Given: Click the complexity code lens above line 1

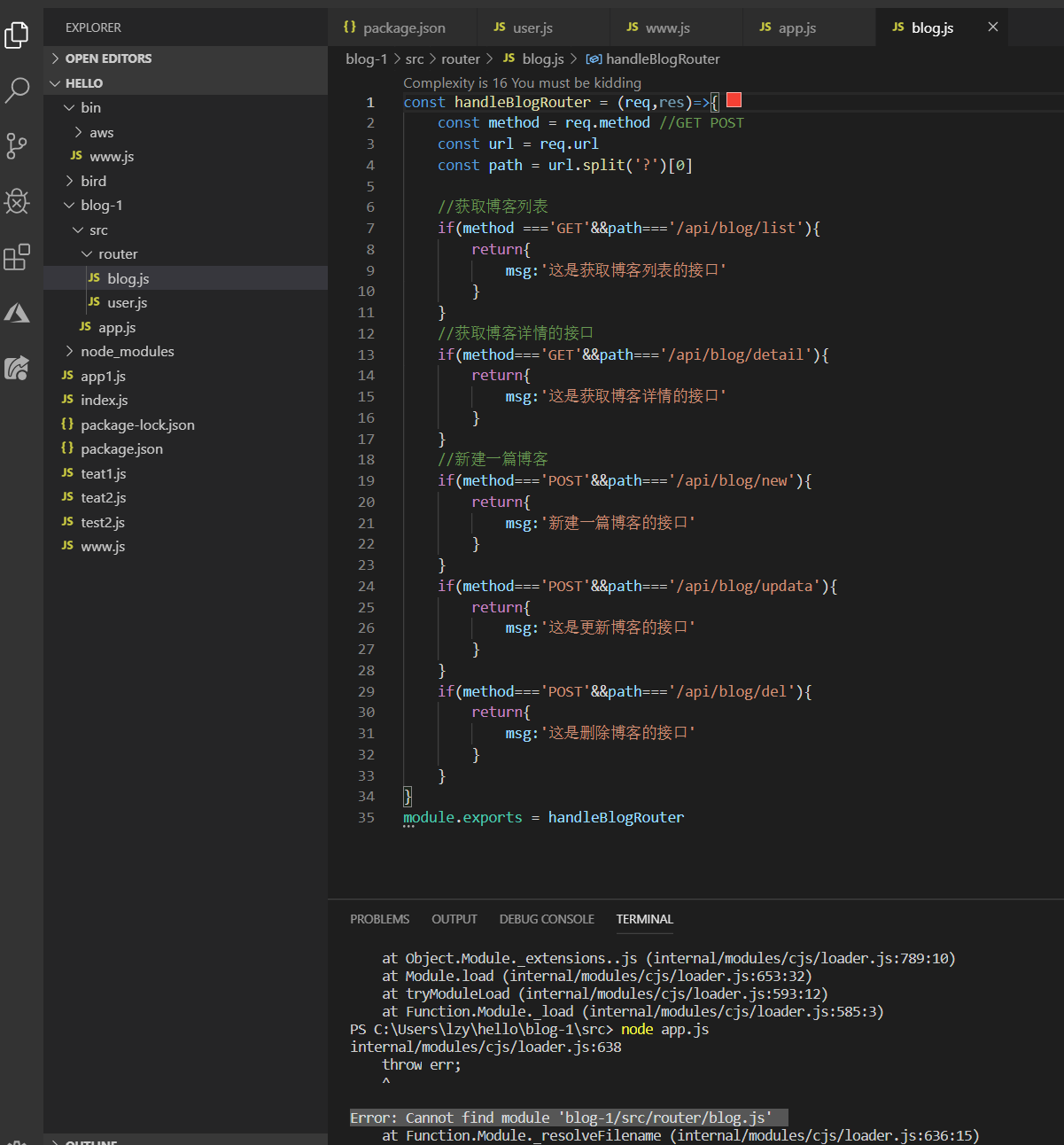Looking at the screenshot, I should (522, 83).
